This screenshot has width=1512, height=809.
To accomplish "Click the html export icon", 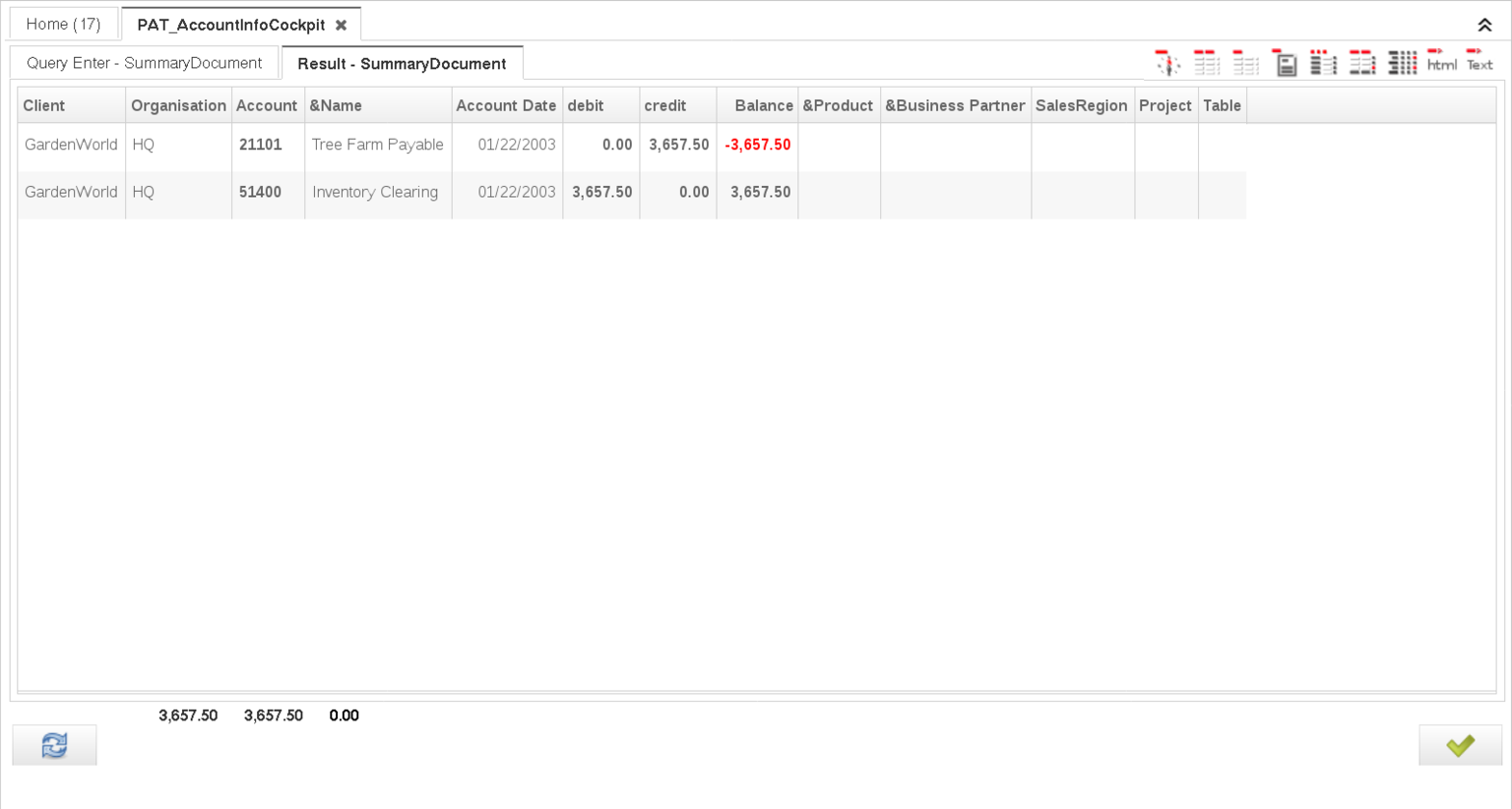I will click(1441, 62).
